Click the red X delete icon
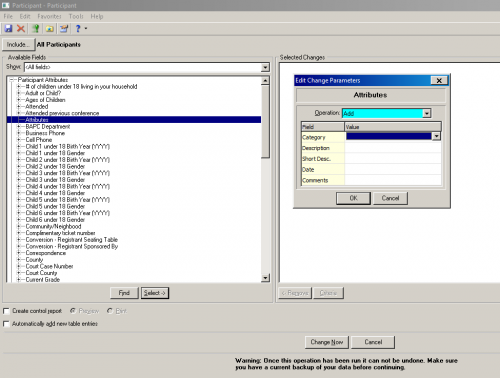The height and width of the screenshot is (378, 500). click(21, 29)
